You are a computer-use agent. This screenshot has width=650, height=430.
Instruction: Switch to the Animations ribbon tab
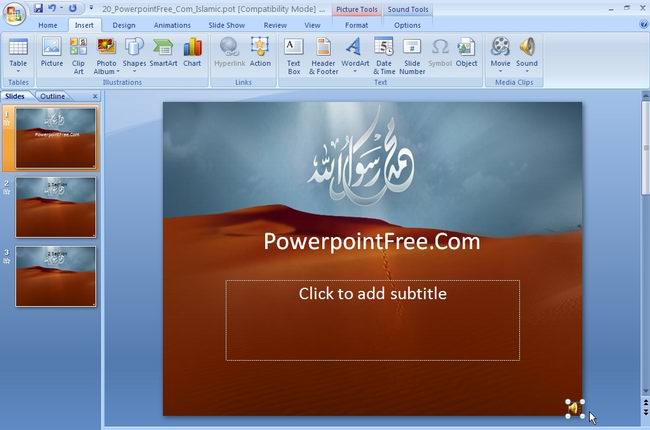(x=172, y=25)
